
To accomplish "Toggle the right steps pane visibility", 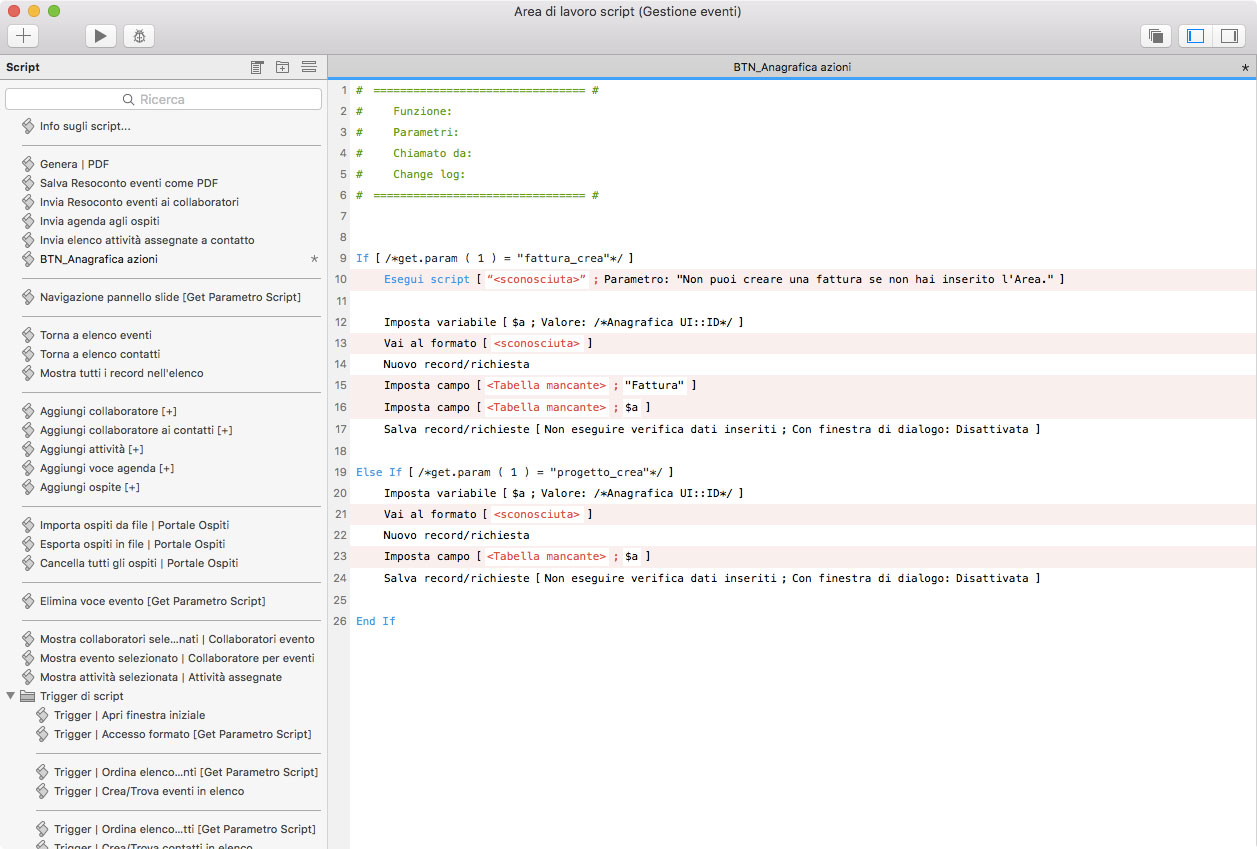I will (1226, 36).
